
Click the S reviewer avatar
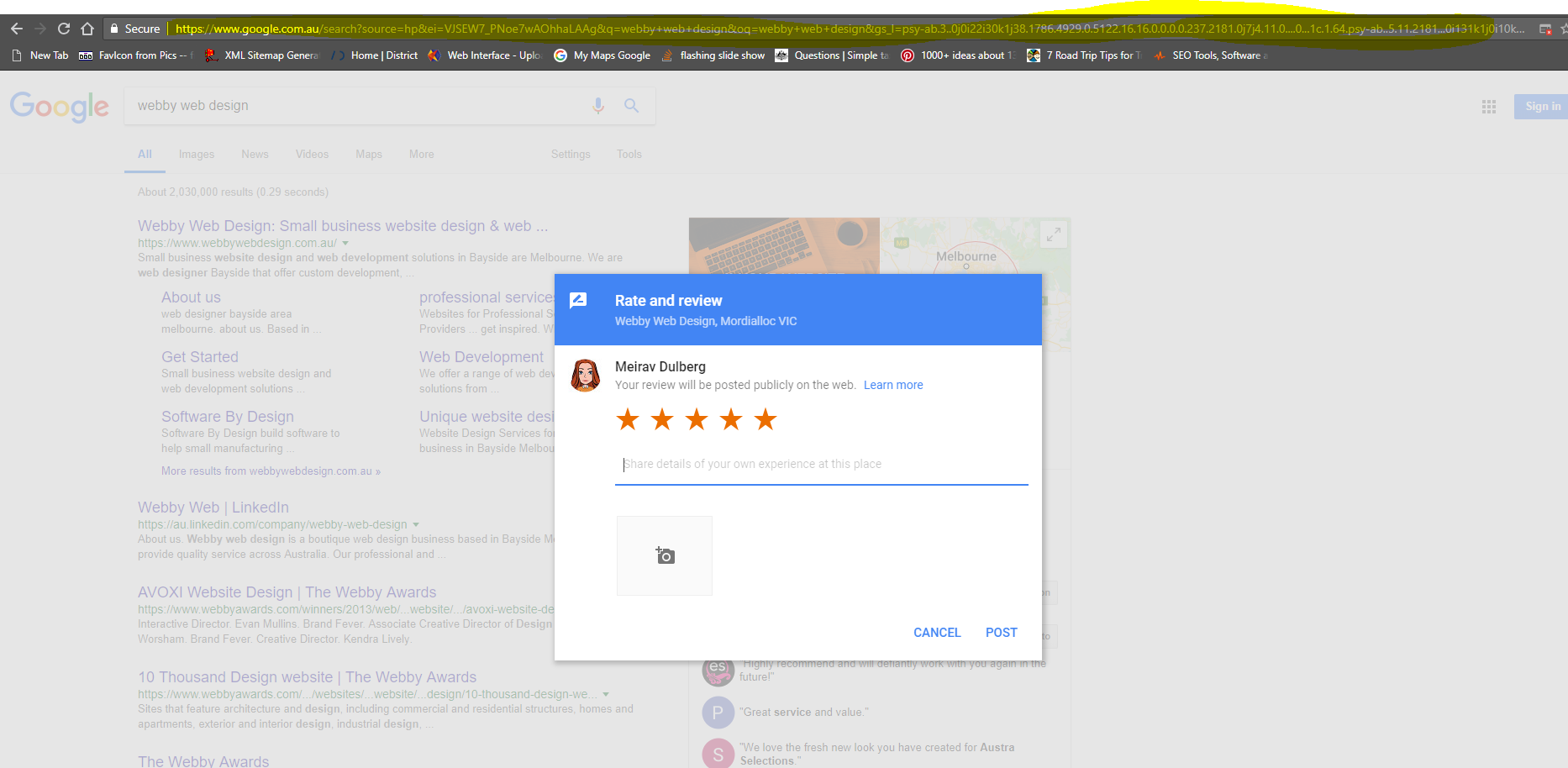pos(718,755)
